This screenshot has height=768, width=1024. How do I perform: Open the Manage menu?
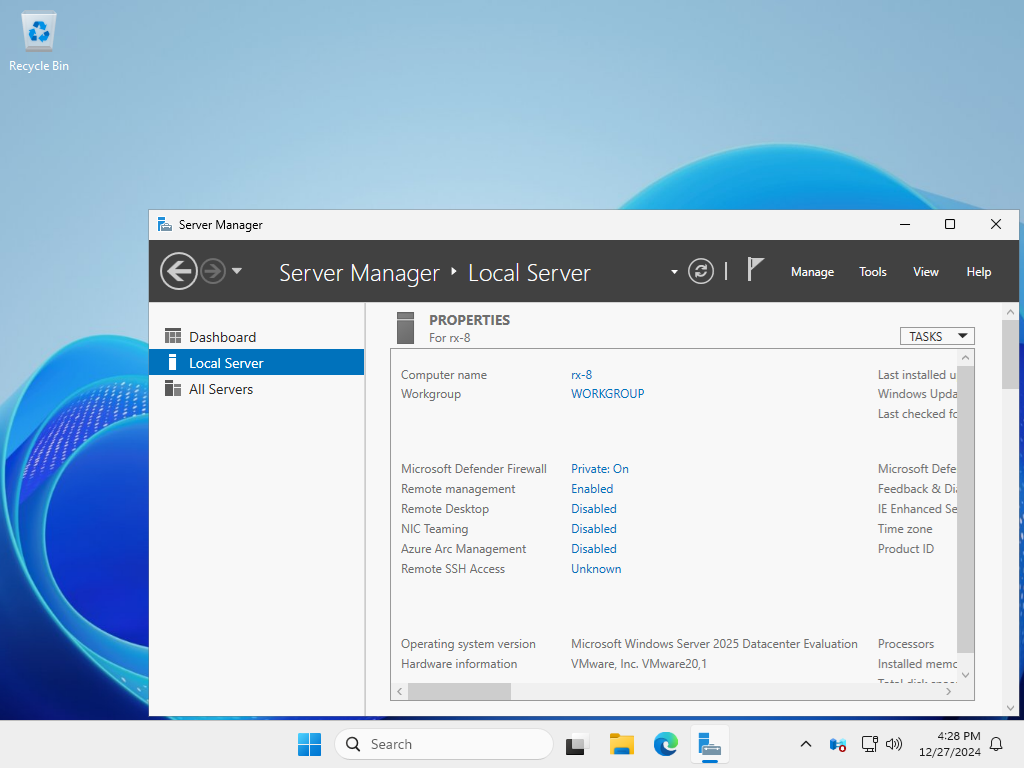coord(812,272)
